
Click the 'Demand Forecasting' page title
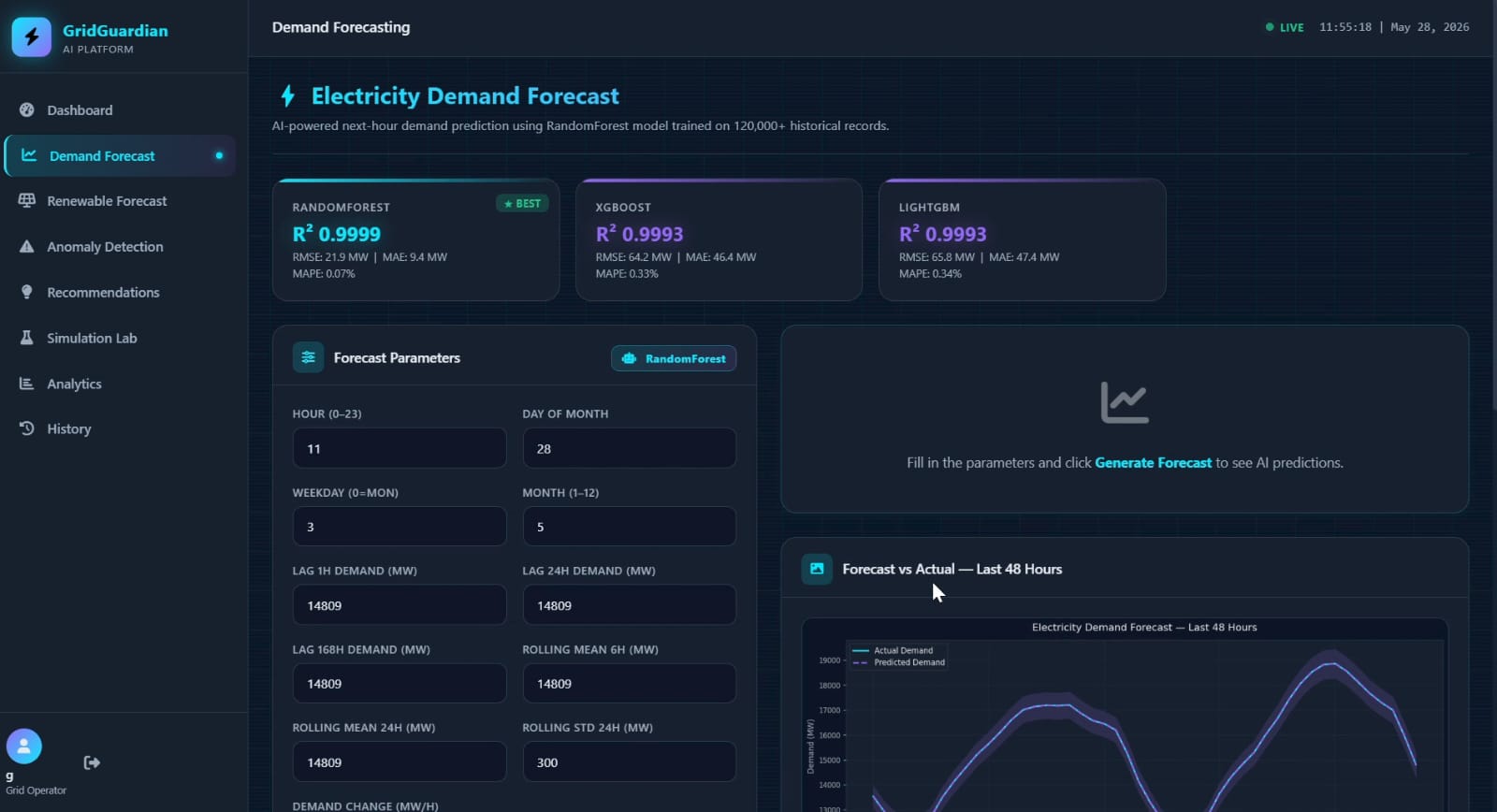click(341, 27)
